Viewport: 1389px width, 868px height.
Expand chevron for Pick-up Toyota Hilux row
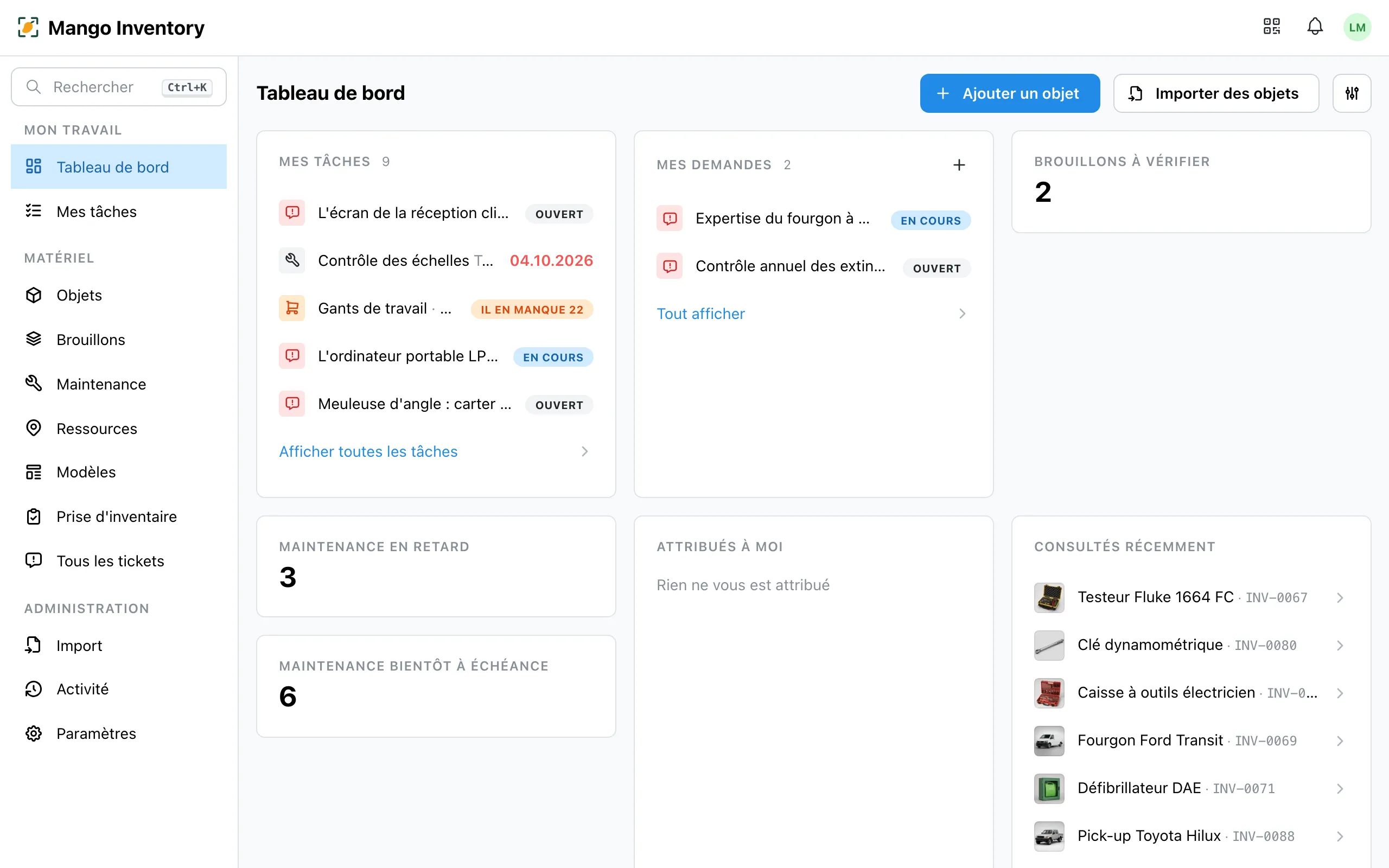coord(1339,836)
